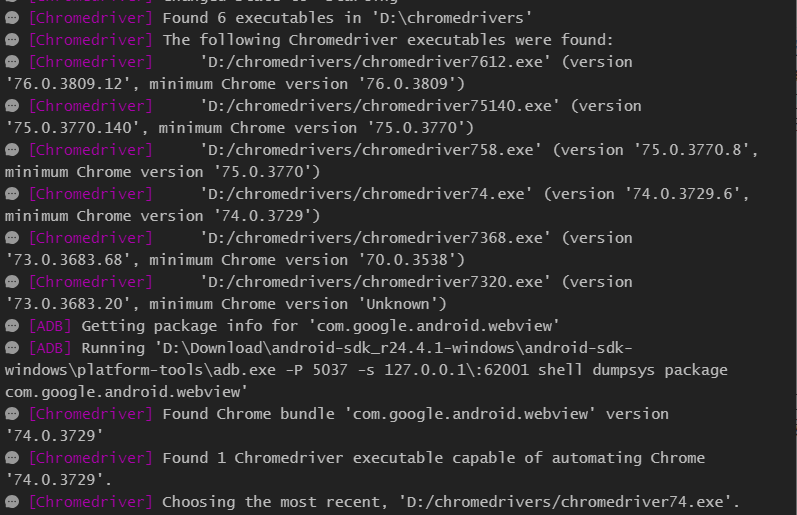Click the bubble icon beside the ADB 'Running' line
Screen dimensions: 797x515
(12, 348)
